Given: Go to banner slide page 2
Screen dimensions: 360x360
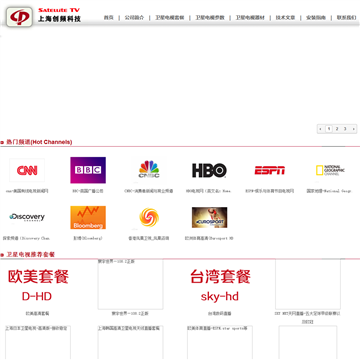Looking at the screenshot, I should (x=337, y=129).
